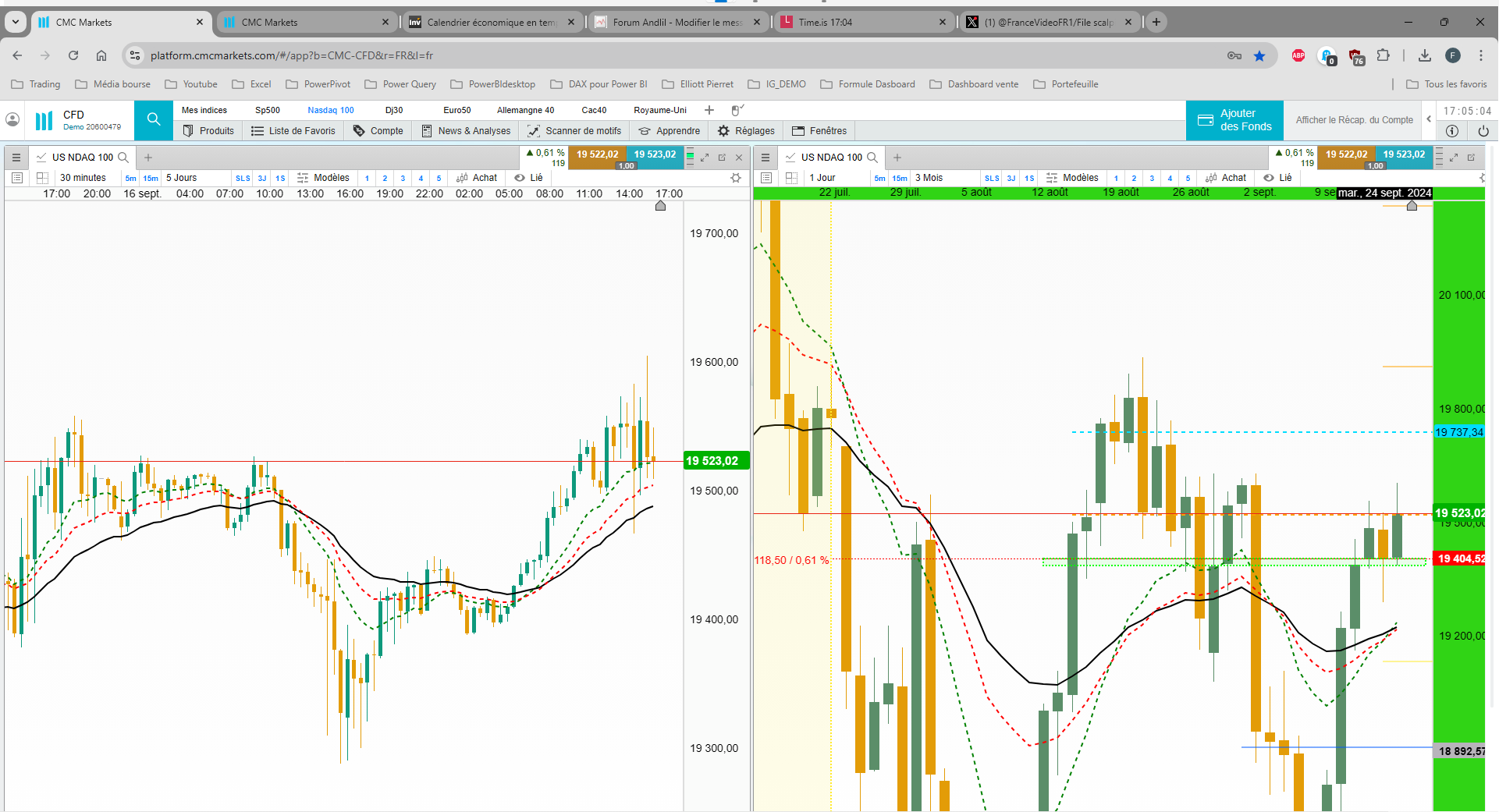Open layout grid icon on left chart
Screen dimensions: 1499x812
point(43,178)
